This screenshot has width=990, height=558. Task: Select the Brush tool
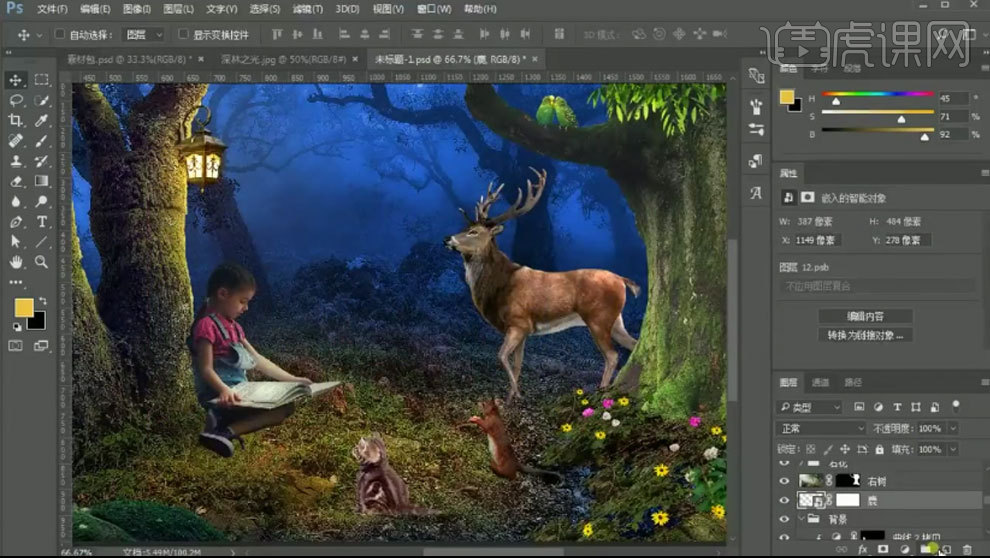click(42, 141)
